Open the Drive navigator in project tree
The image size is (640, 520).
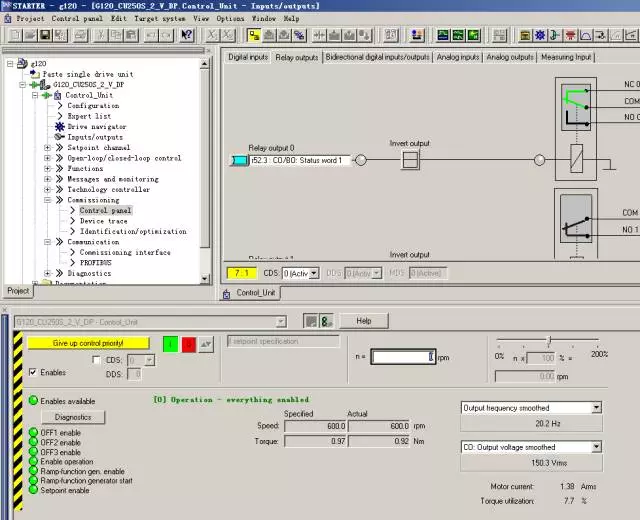pyautogui.click(x=96, y=127)
